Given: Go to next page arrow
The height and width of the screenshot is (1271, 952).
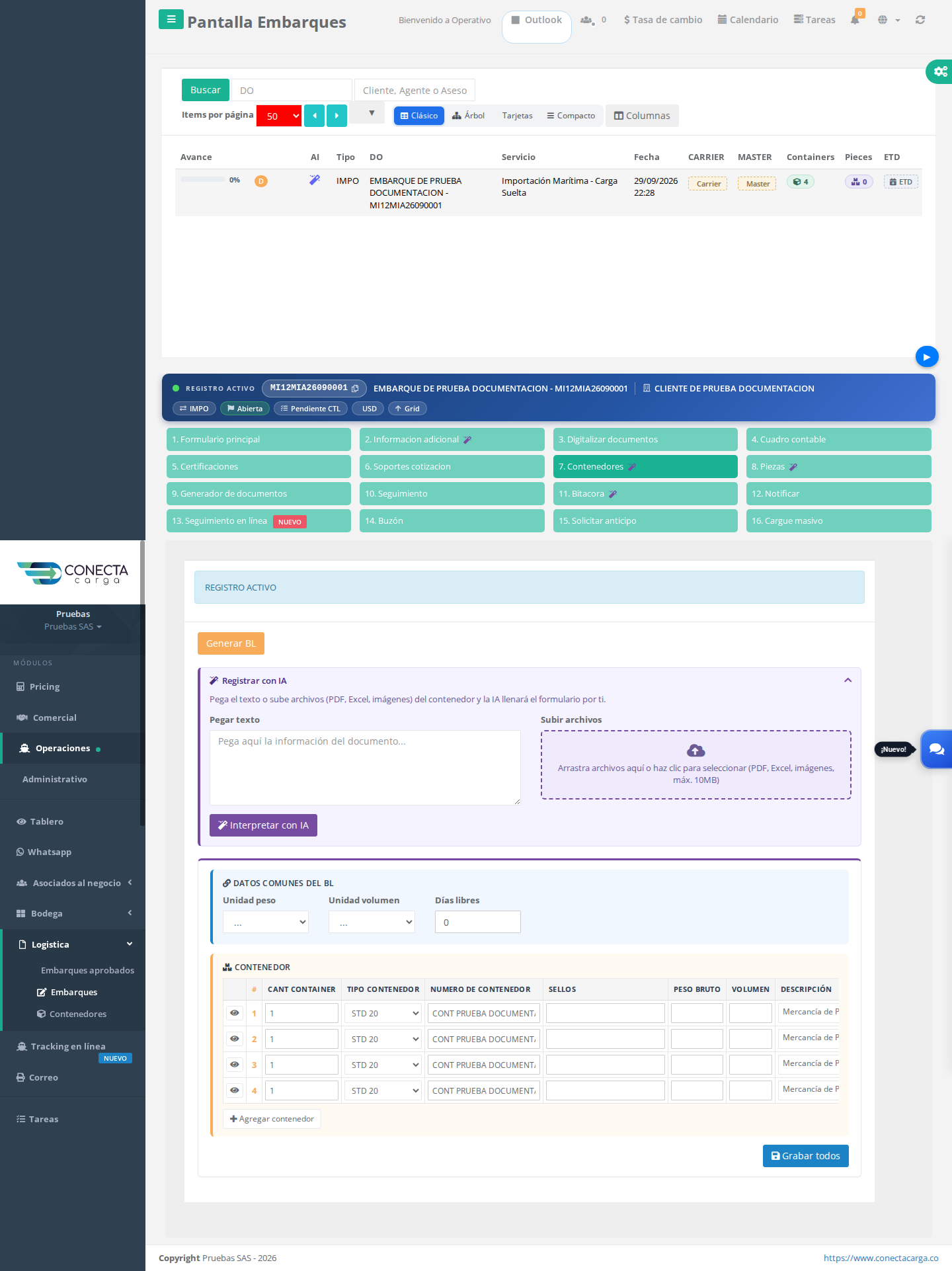Looking at the screenshot, I should pos(337,116).
